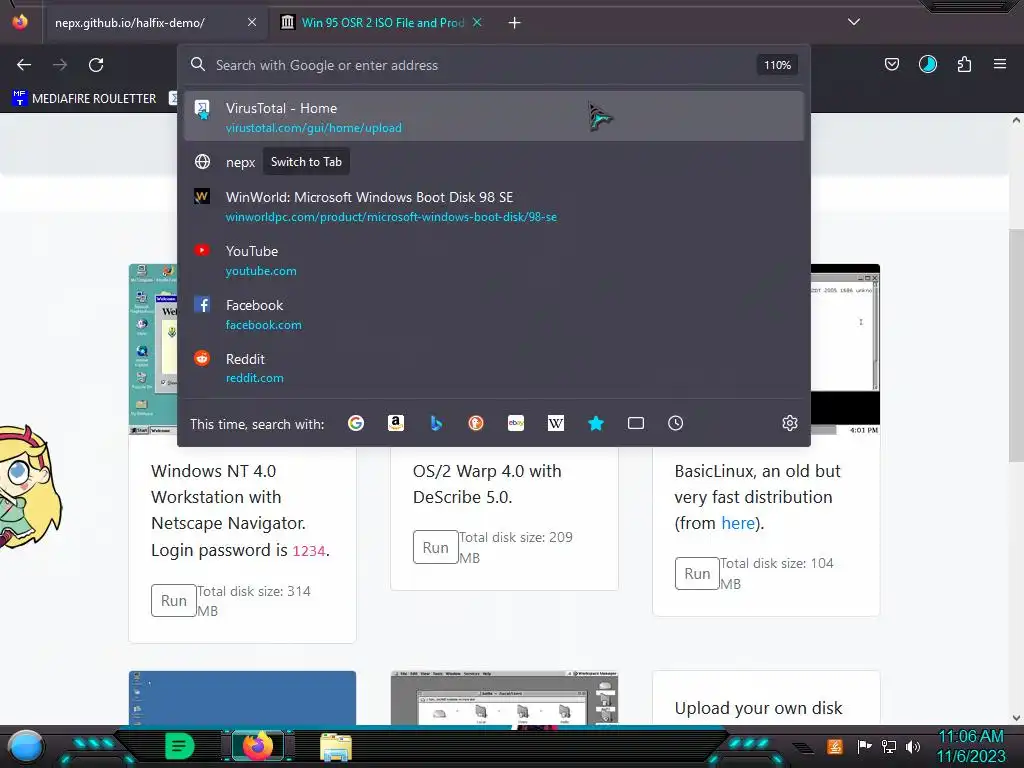Screen dimensions: 1024x768
Task: Open the MEDIAFIRE ROULETTER bookmark
Action: [85, 99]
